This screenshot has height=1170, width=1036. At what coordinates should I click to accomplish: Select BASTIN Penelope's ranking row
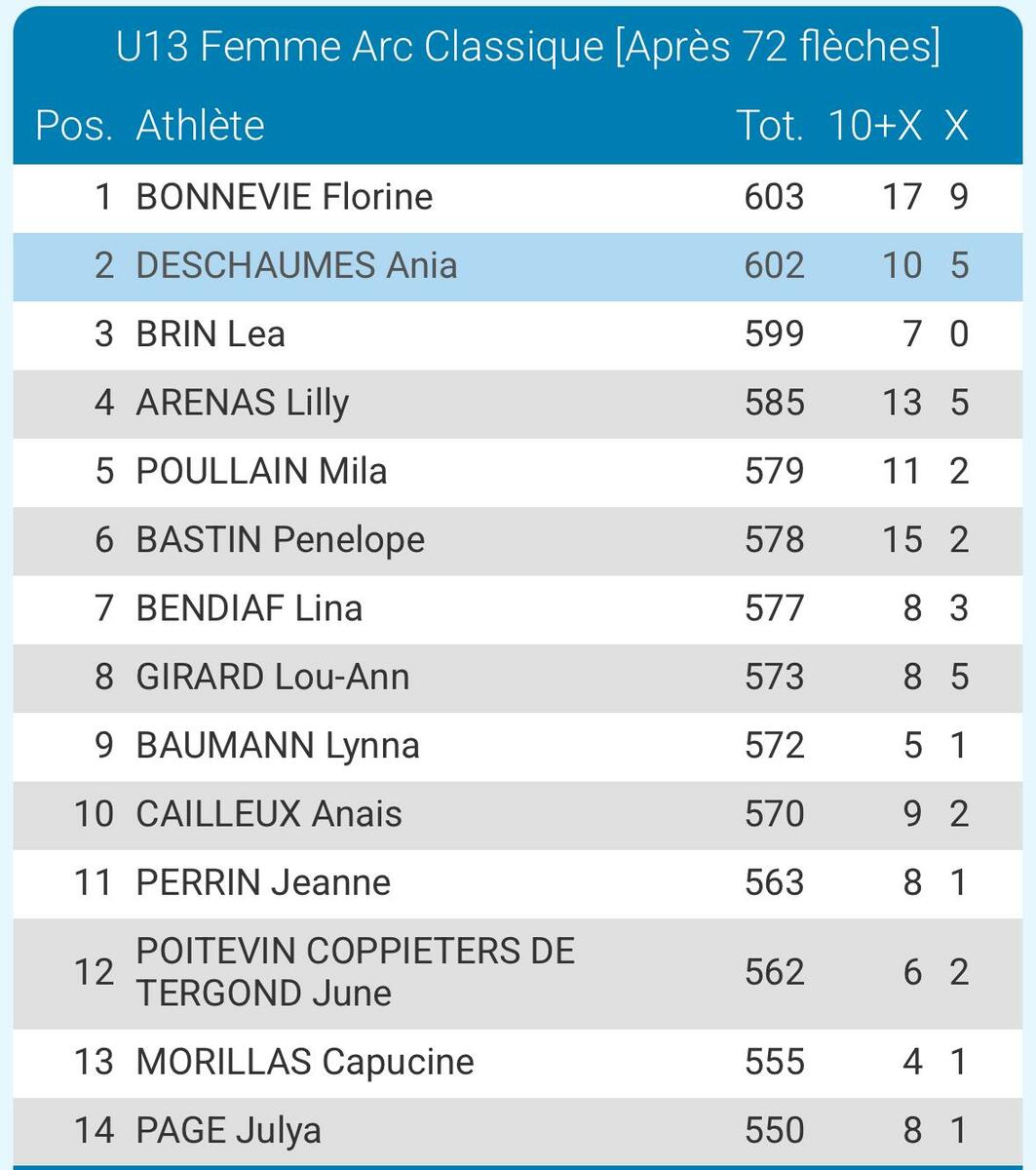tap(280, 540)
